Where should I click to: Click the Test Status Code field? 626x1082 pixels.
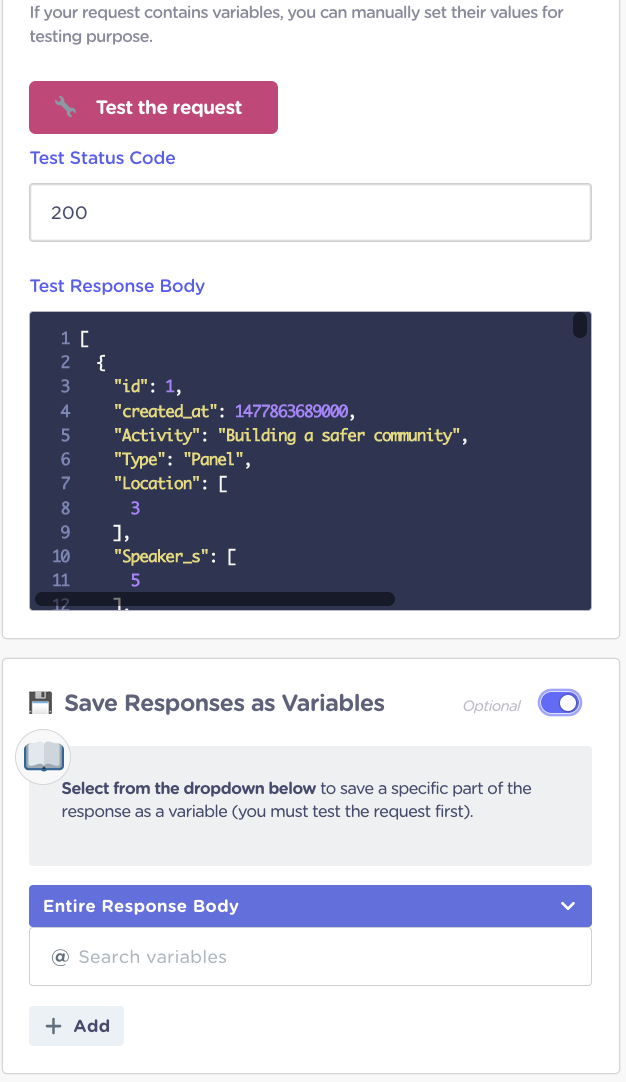point(311,213)
